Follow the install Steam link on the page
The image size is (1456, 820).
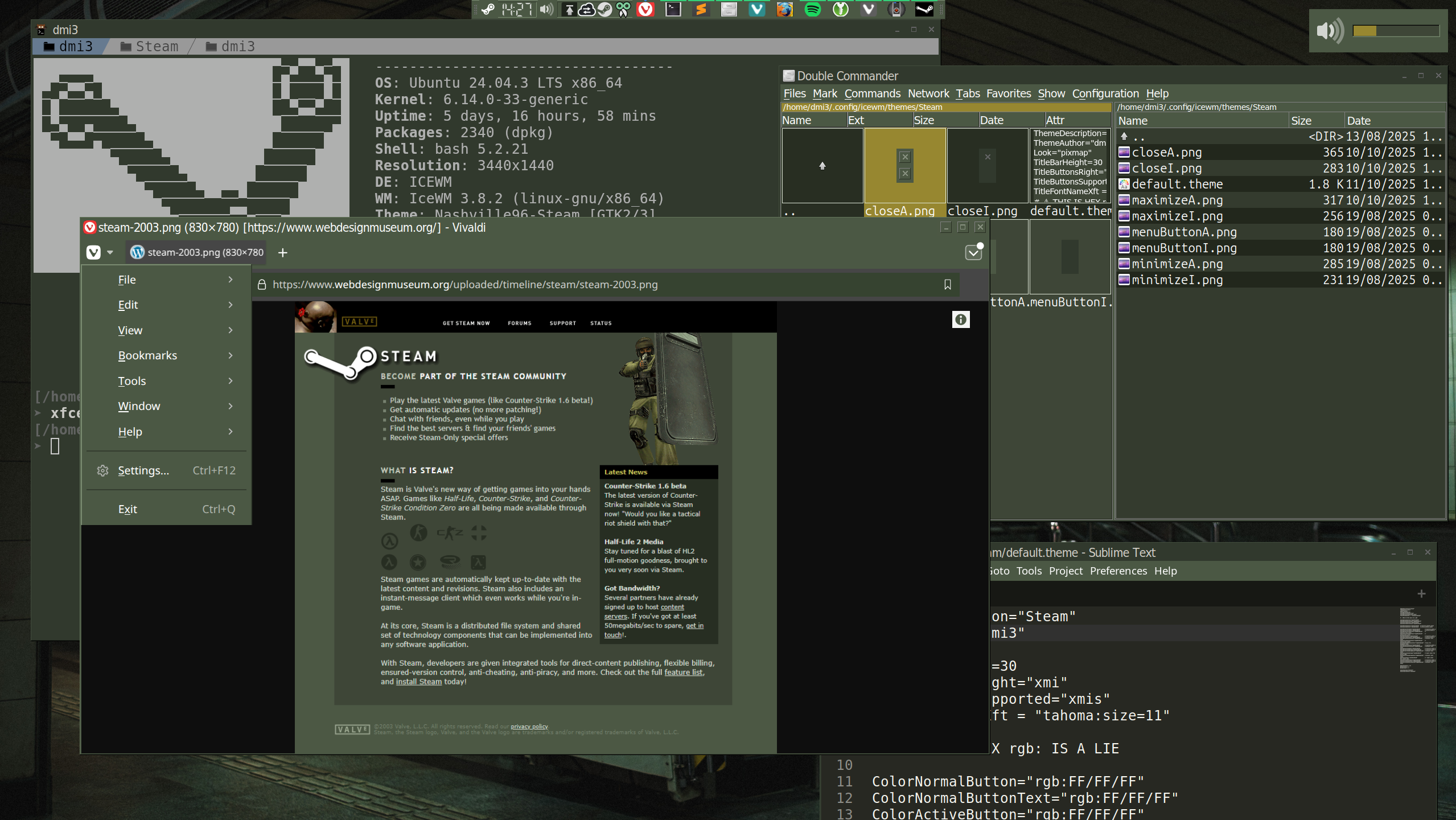point(419,682)
